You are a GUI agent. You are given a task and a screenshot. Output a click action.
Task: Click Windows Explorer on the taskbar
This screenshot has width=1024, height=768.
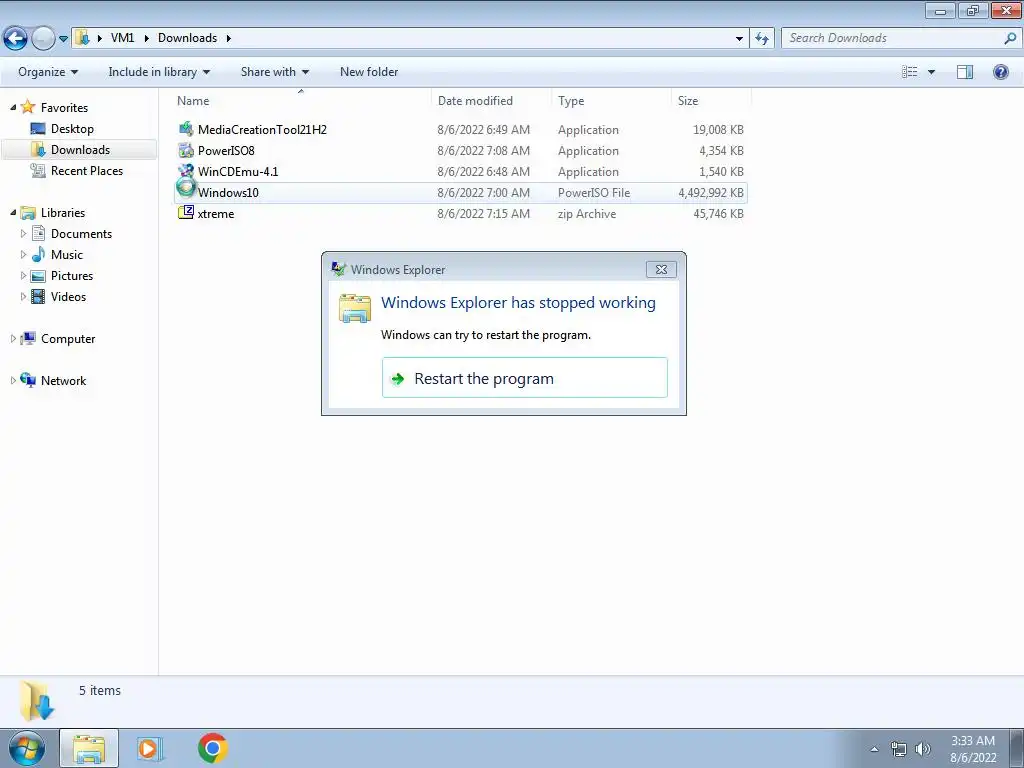89,748
